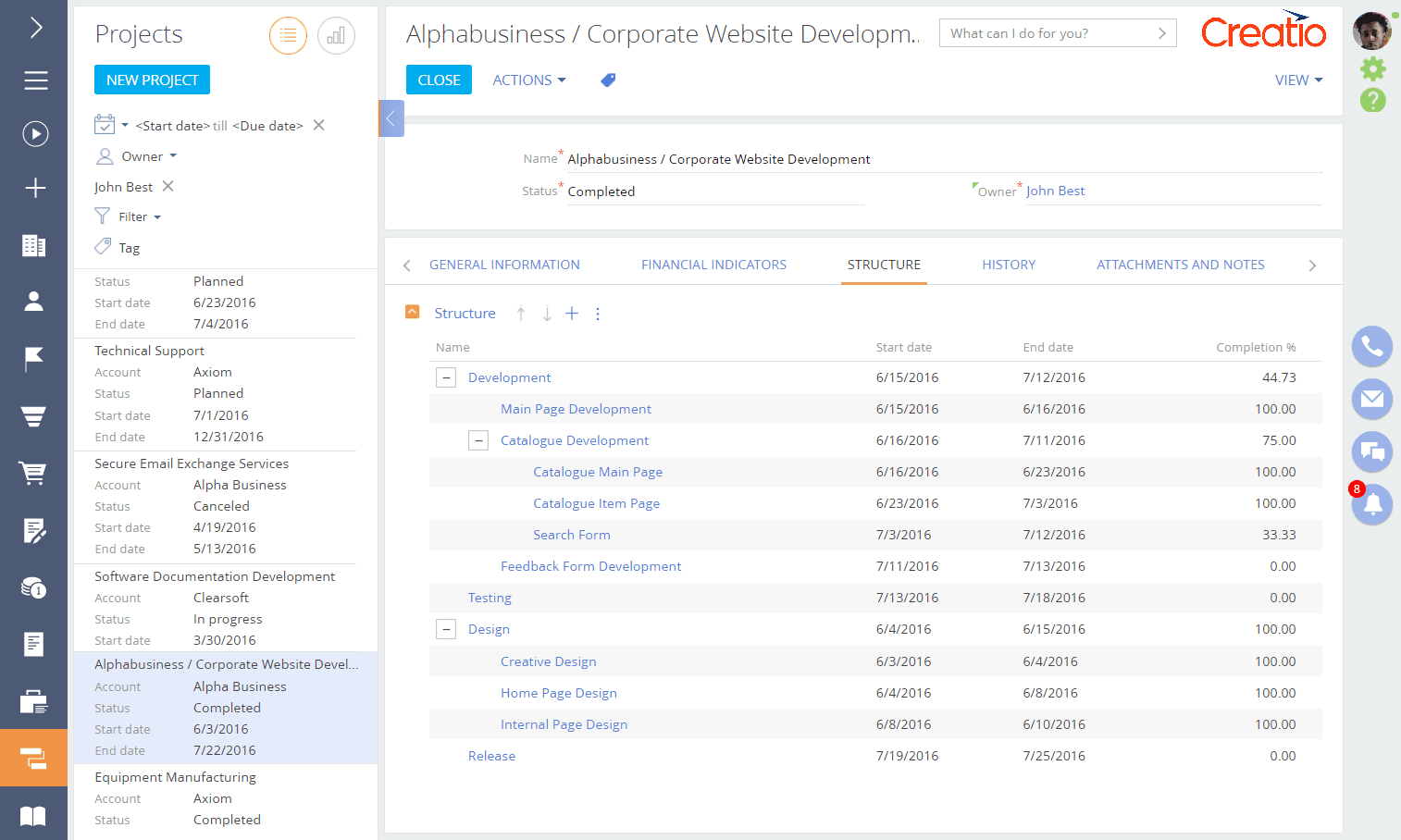1401x840 pixels.
Task: Open system settings via the gear icon
Action: coord(1372,68)
